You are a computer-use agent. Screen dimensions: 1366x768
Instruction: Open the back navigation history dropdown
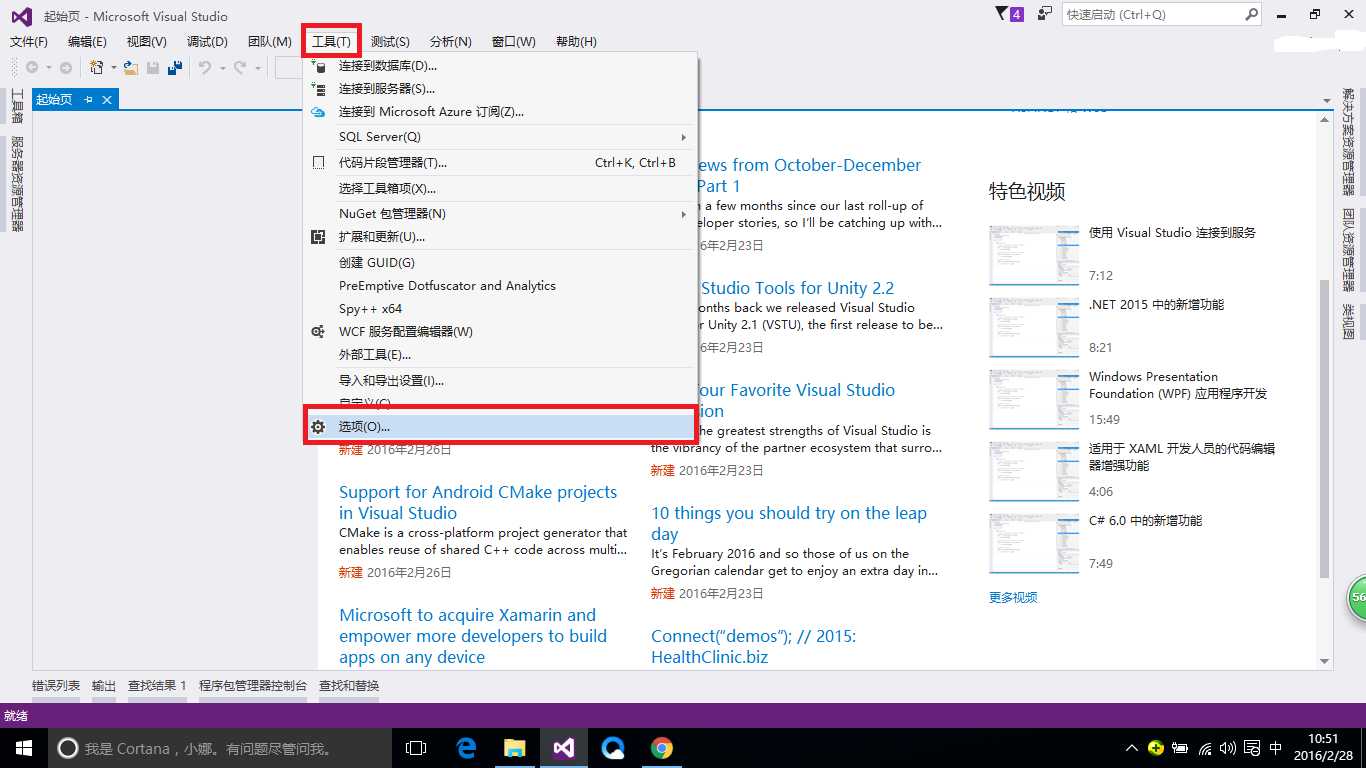pyautogui.click(x=48, y=68)
